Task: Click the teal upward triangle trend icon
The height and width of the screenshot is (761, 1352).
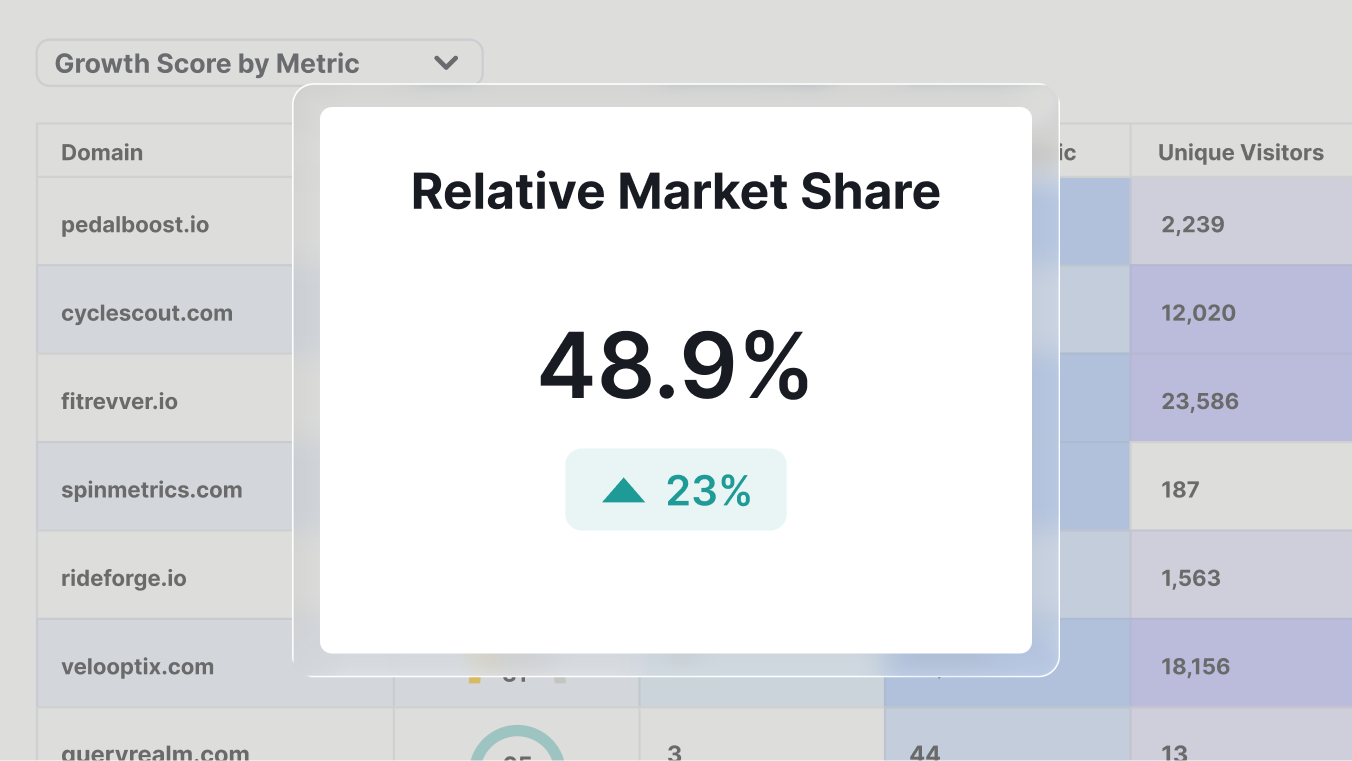Action: click(625, 489)
